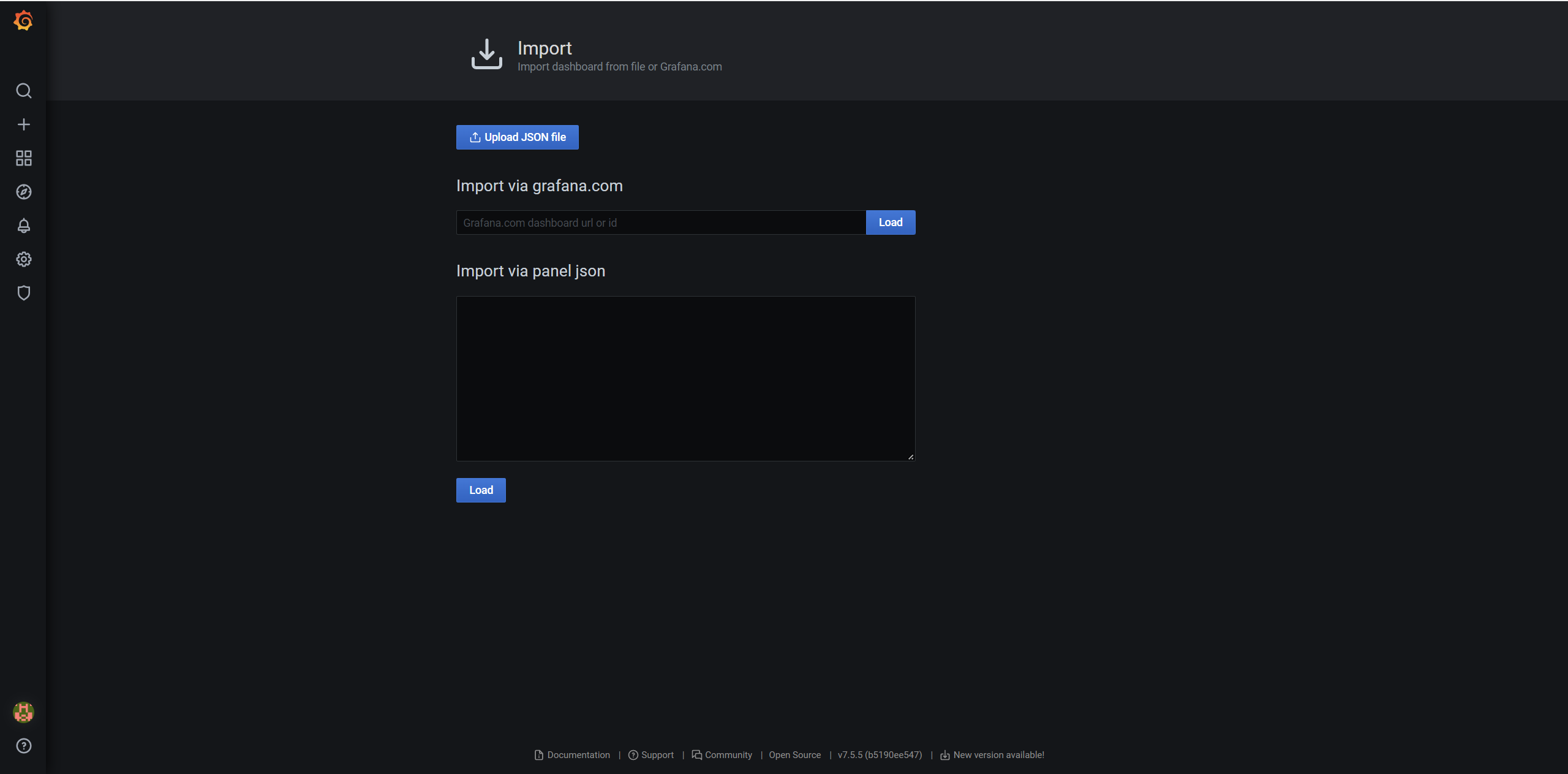1568x774 pixels.
Task: Open the Dashboards grid icon
Action: coord(23,158)
